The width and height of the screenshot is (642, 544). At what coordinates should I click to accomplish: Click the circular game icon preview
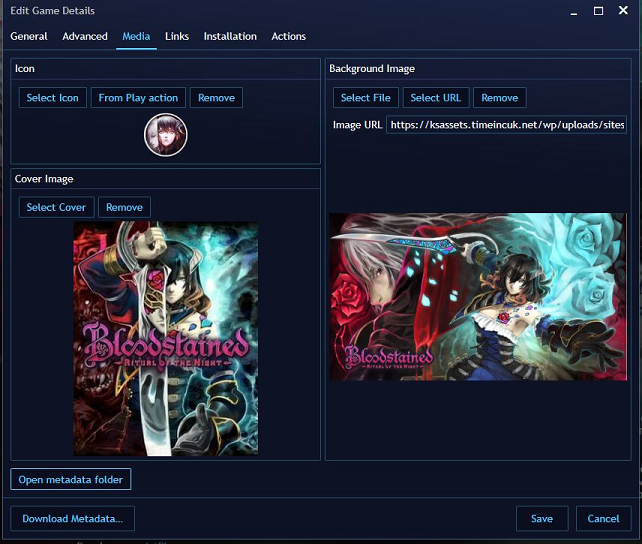tap(166, 135)
